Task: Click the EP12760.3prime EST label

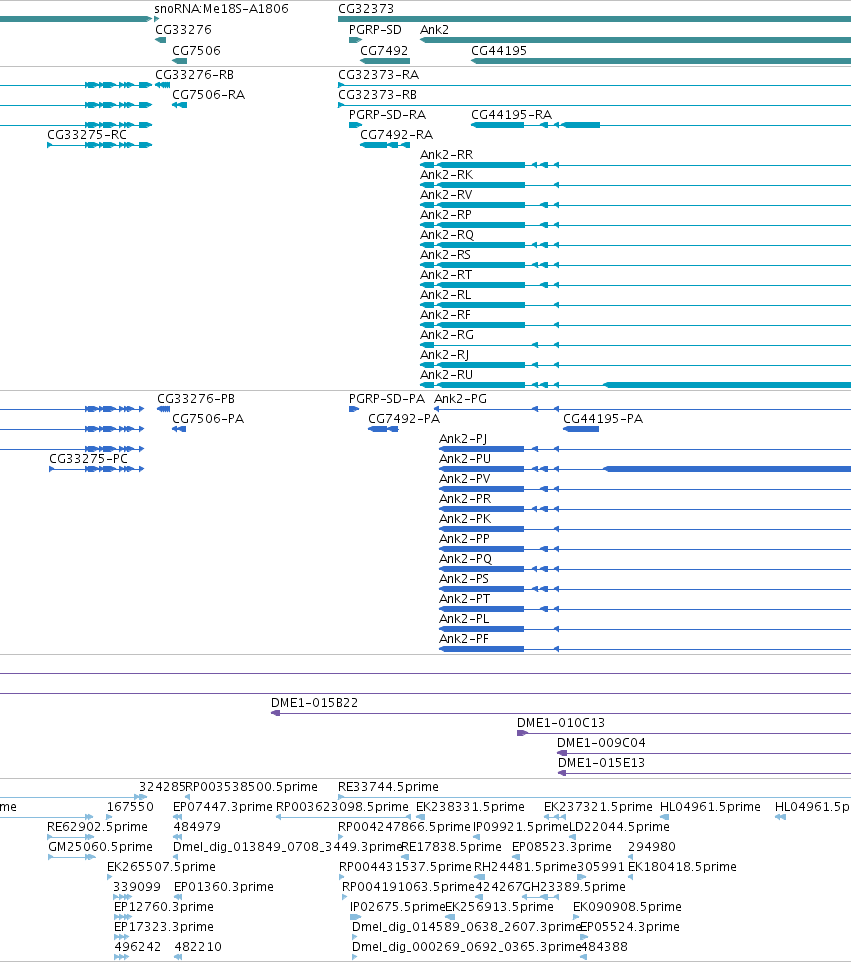Action: [164, 906]
